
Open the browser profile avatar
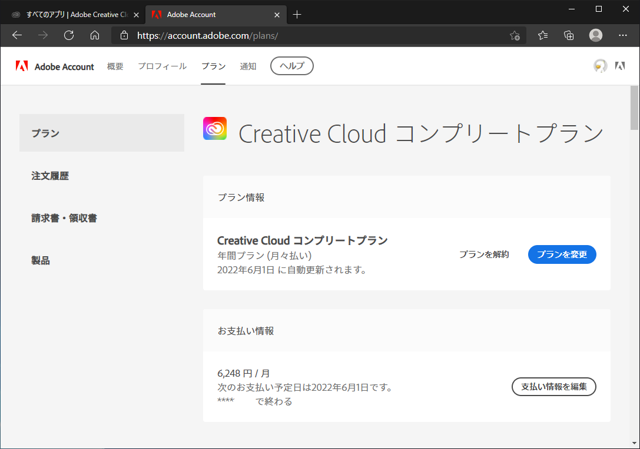tap(596, 36)
